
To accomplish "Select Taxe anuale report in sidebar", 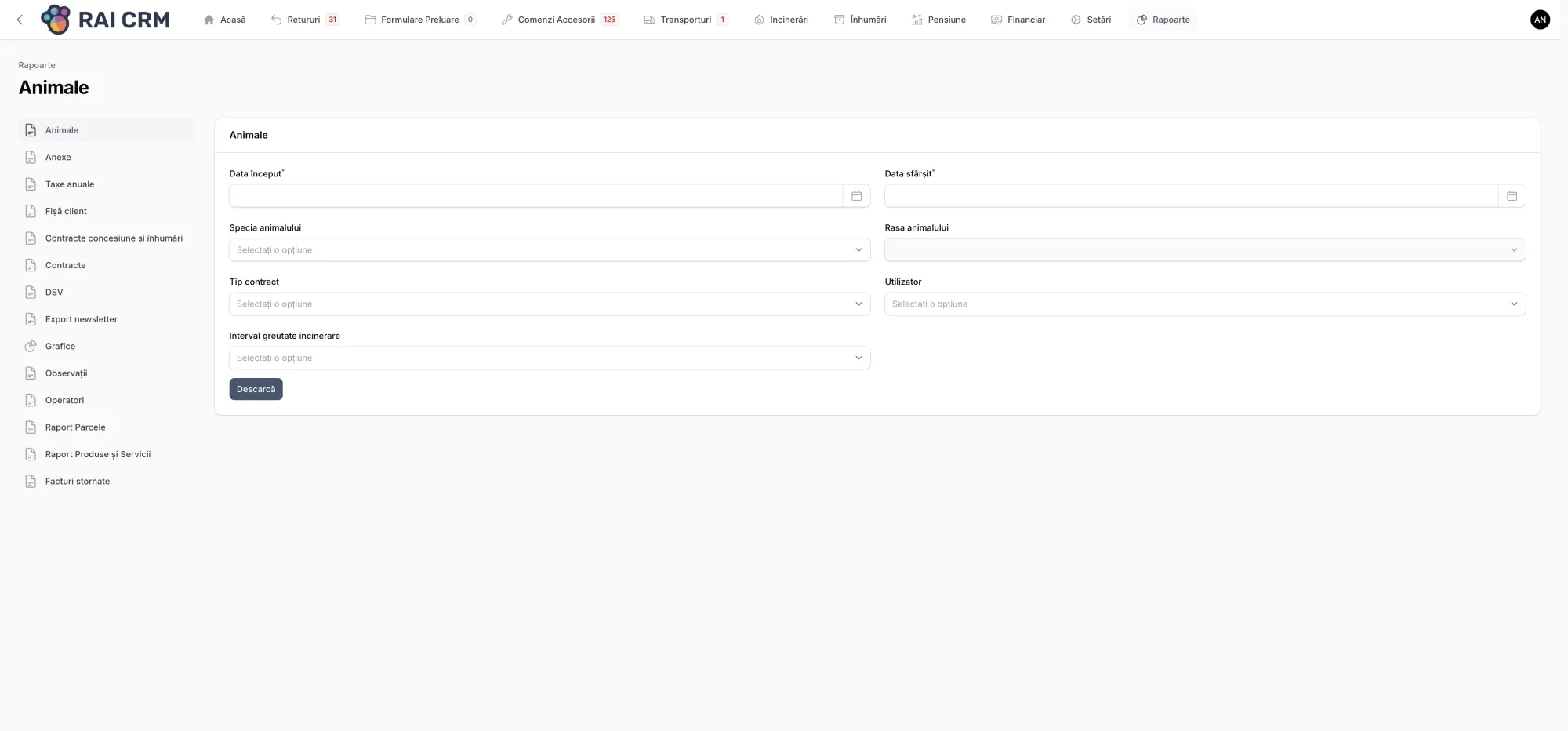I will point(69,184).
